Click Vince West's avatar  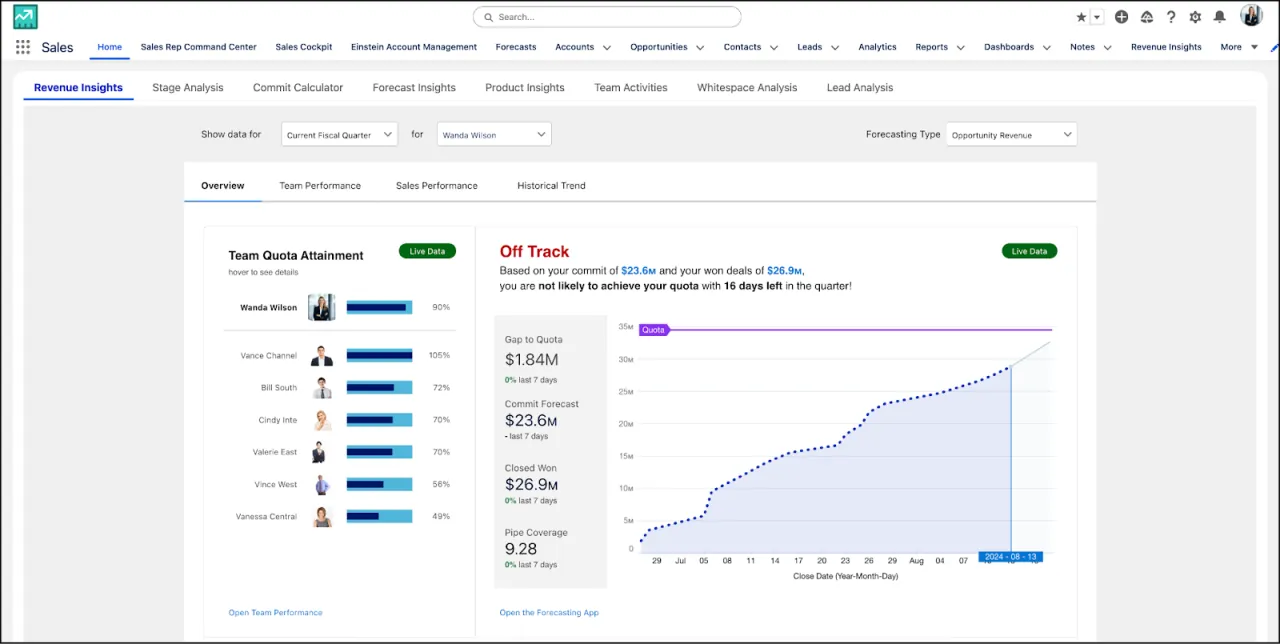click(x=322, y=484)
